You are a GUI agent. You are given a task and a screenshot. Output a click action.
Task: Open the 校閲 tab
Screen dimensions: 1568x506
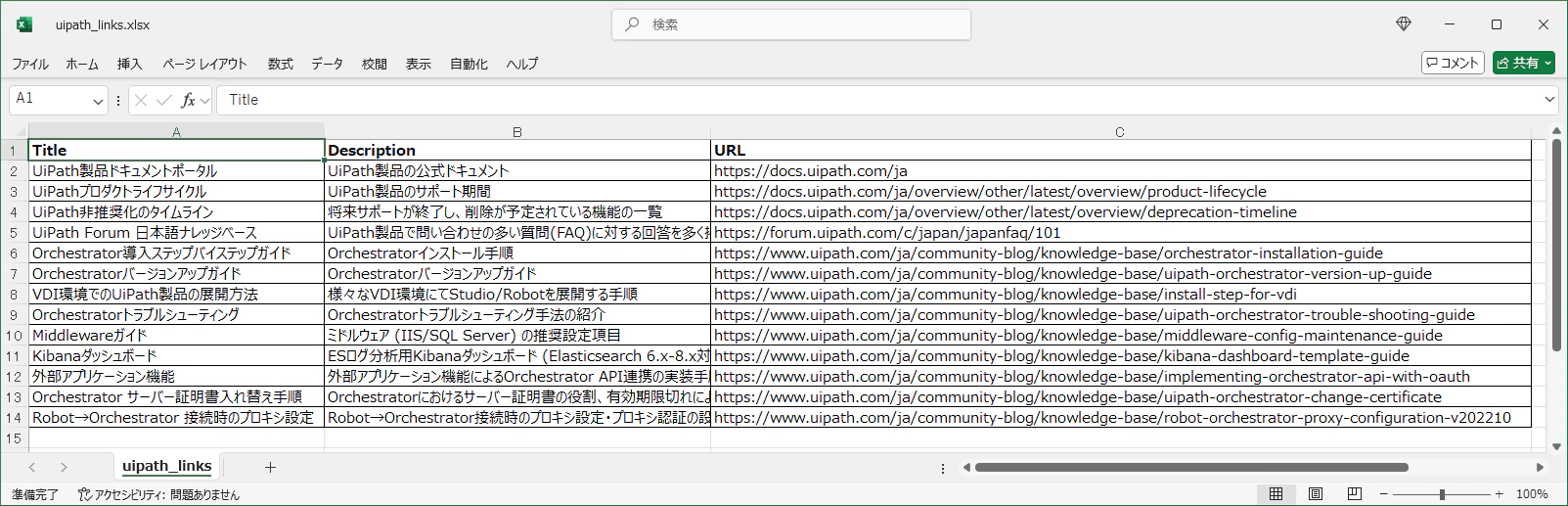[x=375, y=64]
